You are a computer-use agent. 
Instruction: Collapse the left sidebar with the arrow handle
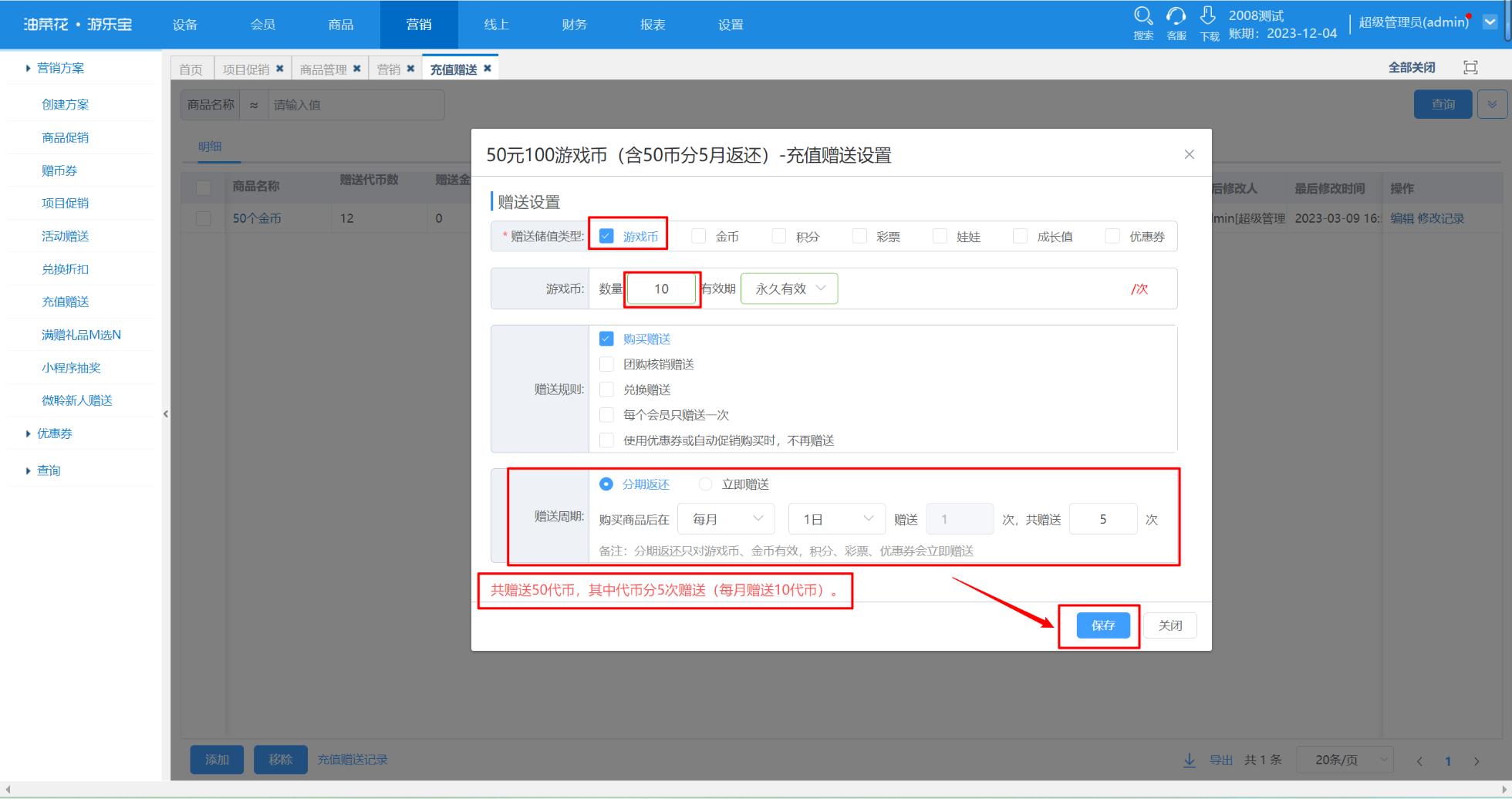[166, 414]
